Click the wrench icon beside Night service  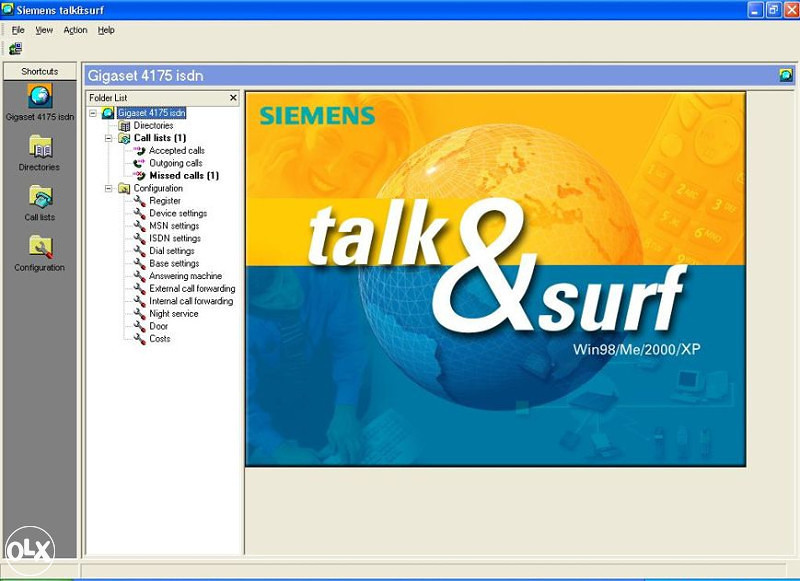(x=139, y=313)
